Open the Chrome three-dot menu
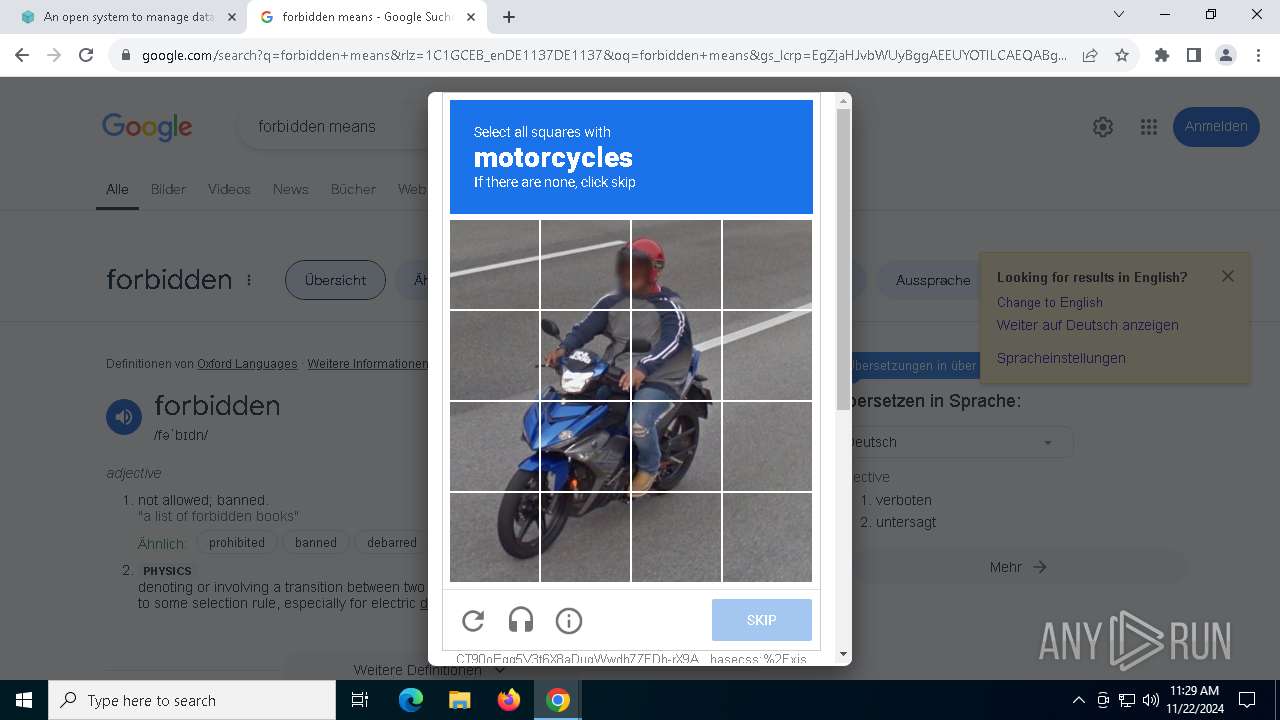This screenshot has height=720, width=1280. coord(1258,56)
